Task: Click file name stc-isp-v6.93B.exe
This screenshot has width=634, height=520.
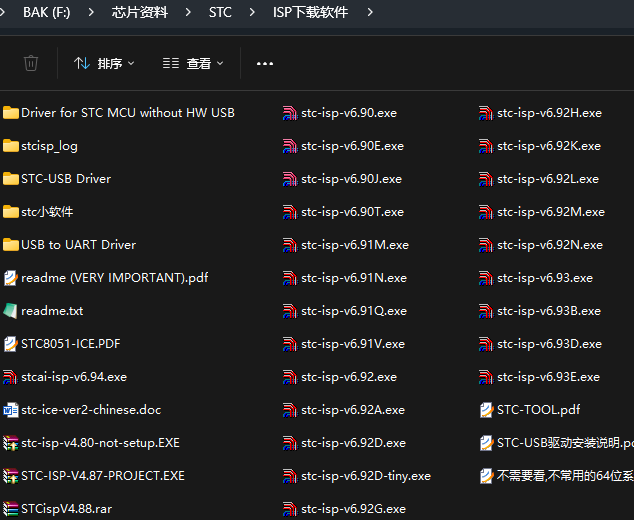Action: [549, 311]
